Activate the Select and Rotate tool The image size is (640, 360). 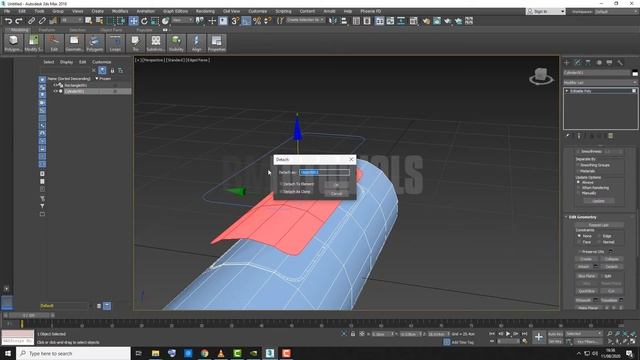pos(144,21)
